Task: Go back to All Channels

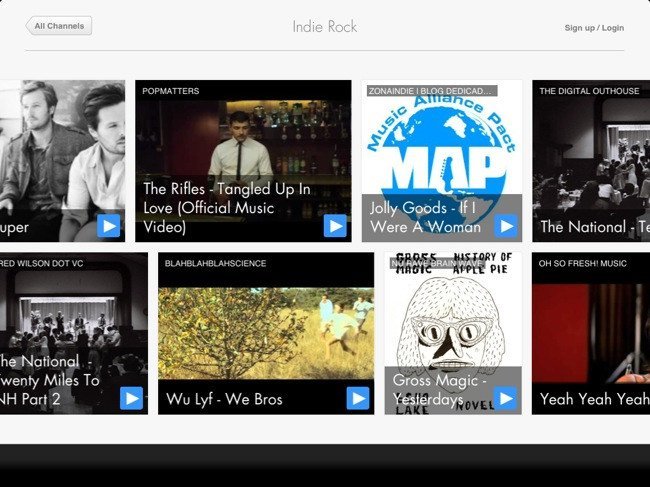Action: point(58,26)
